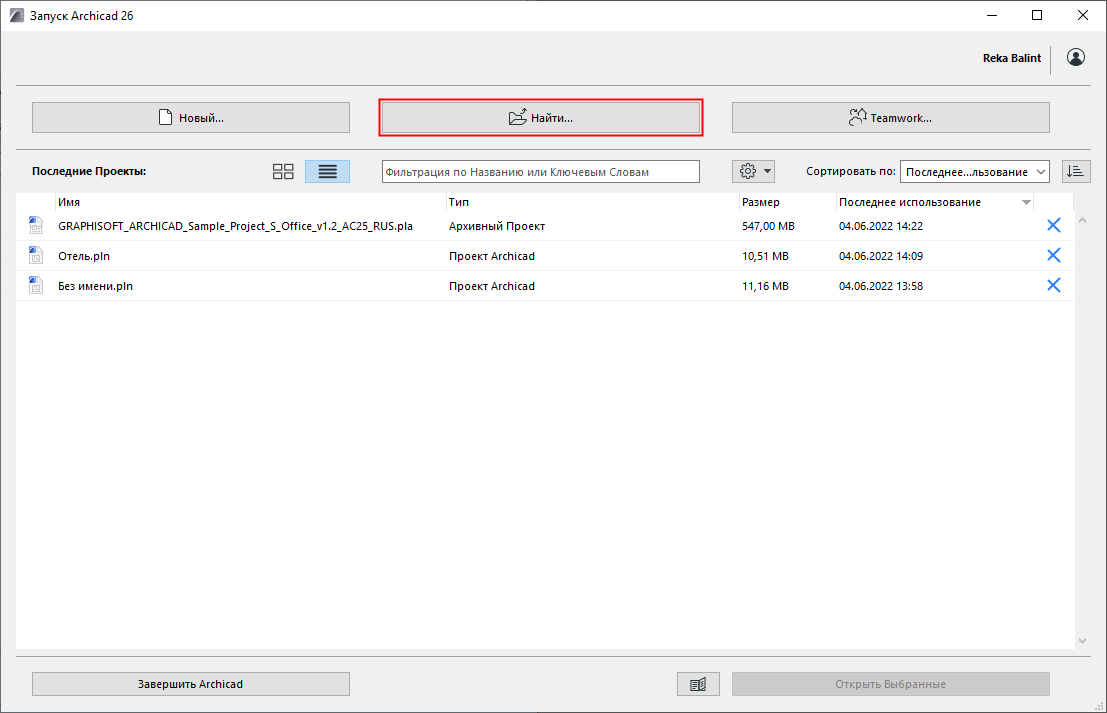Viewport: 1107px width, 713px height.
Task: Click the Найти... browse button
Action: click(541, 117)
